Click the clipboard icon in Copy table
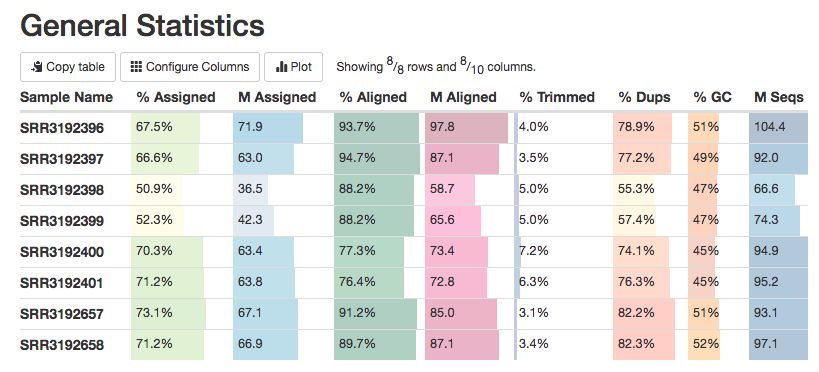Viewport: 819px width, 372px height. (x=36, y=67)
